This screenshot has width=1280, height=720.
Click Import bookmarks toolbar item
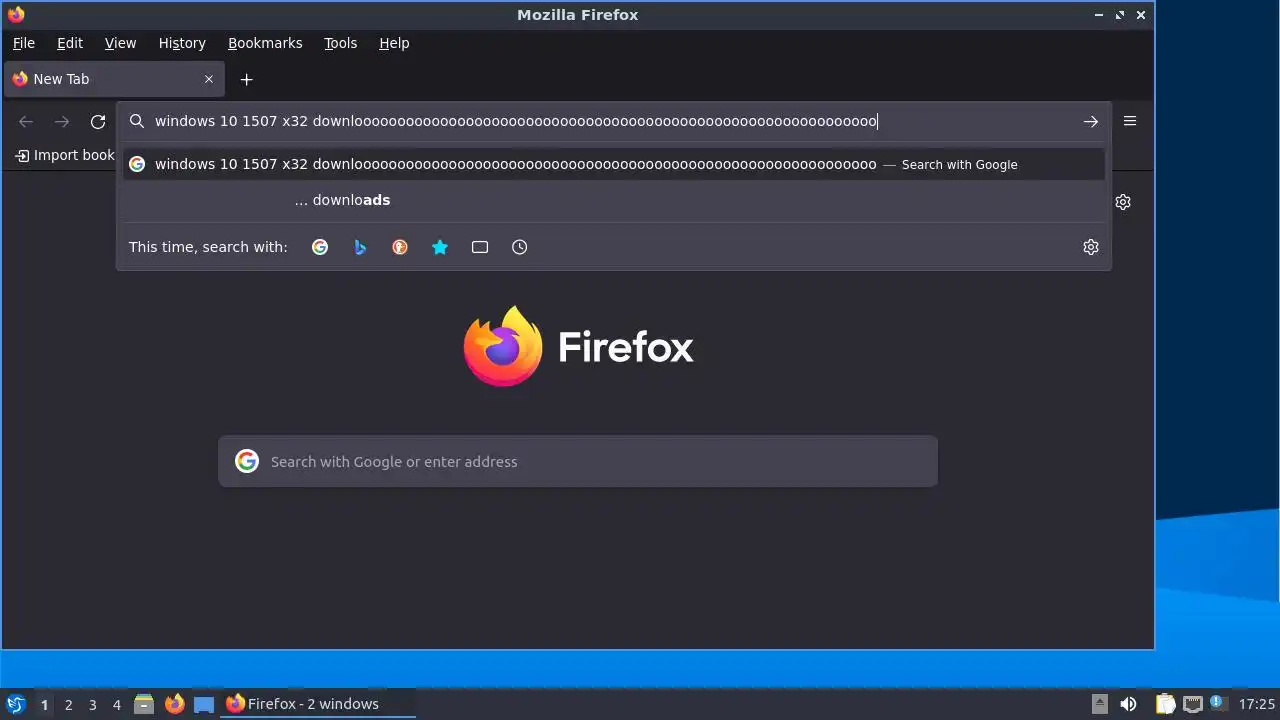pyautogui.click(x=65, y=155)
